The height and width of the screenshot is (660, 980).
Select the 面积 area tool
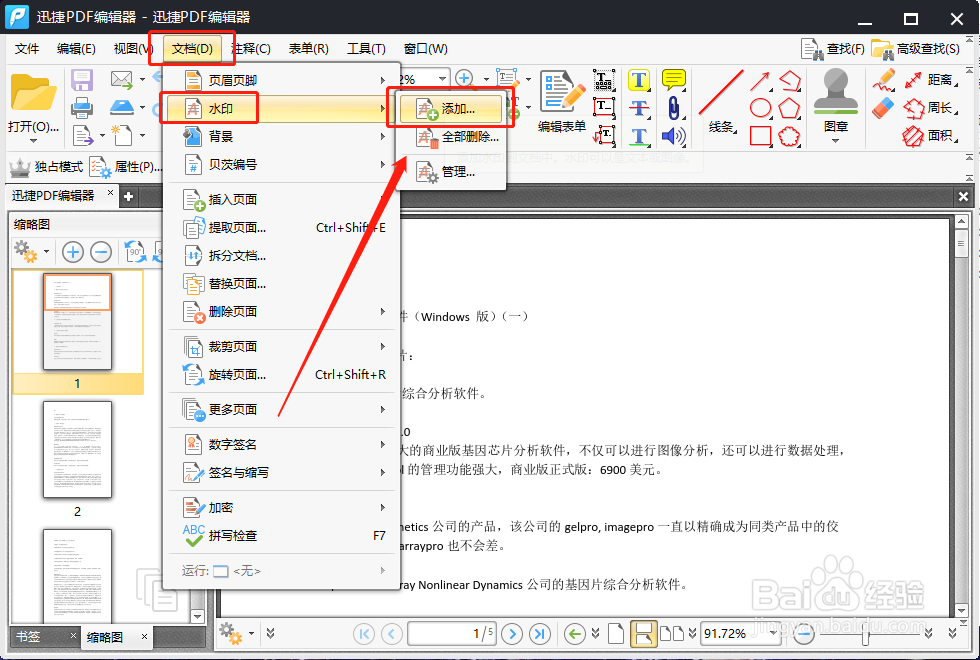(931, 136)
